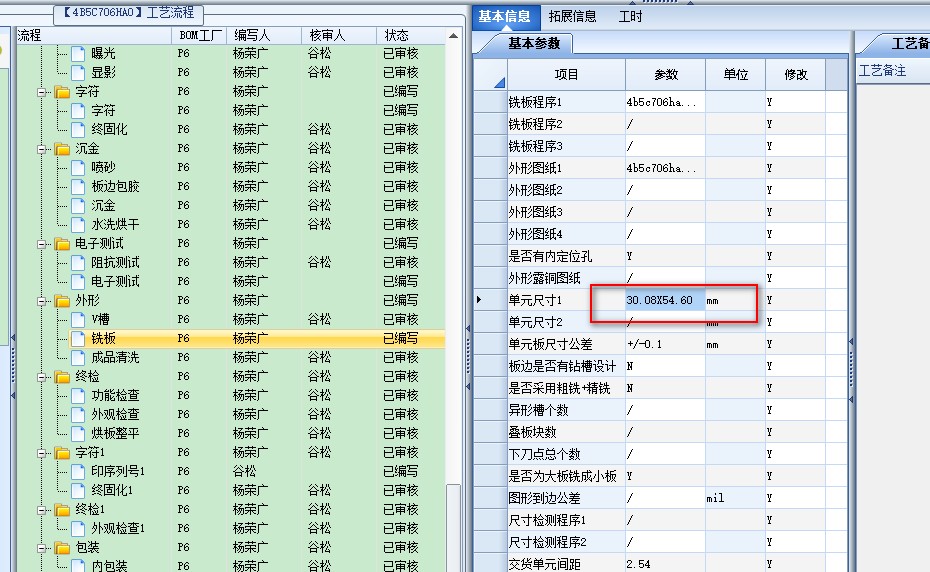Click the BOM工厂 column header
Image resolution: width=930 pixels, height=572 pixels.
[199, 36]
